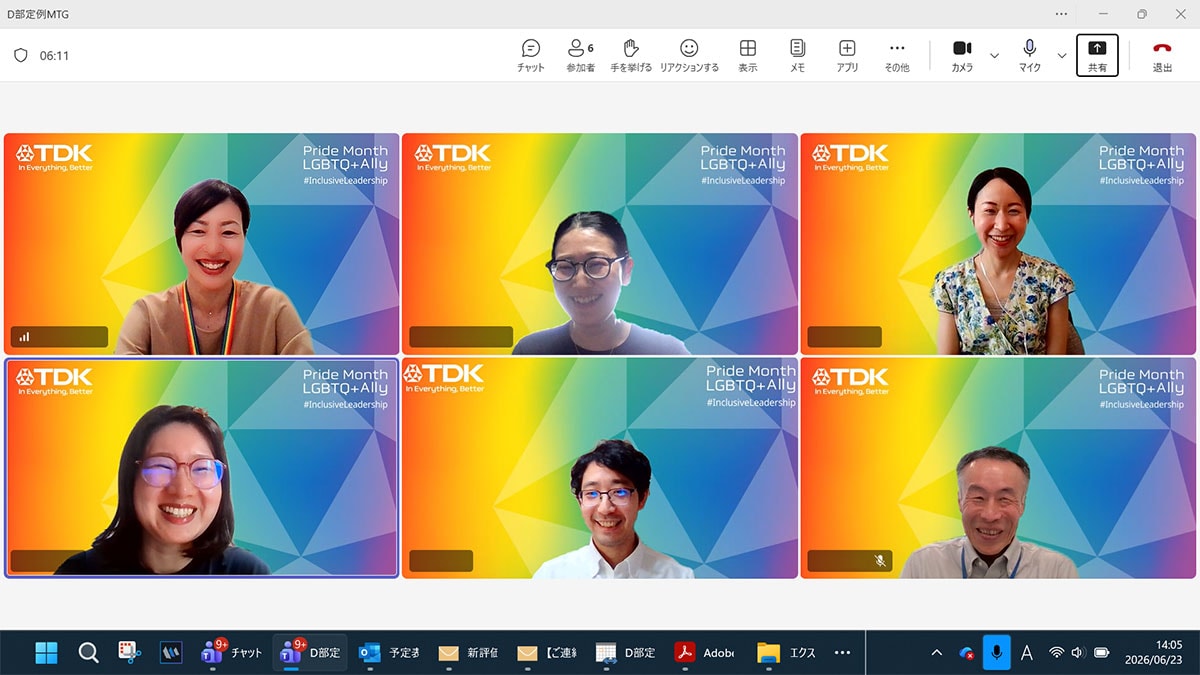Select the video tile of the gray-haired man
The image size is (1200, 675).
coord(998,468)
